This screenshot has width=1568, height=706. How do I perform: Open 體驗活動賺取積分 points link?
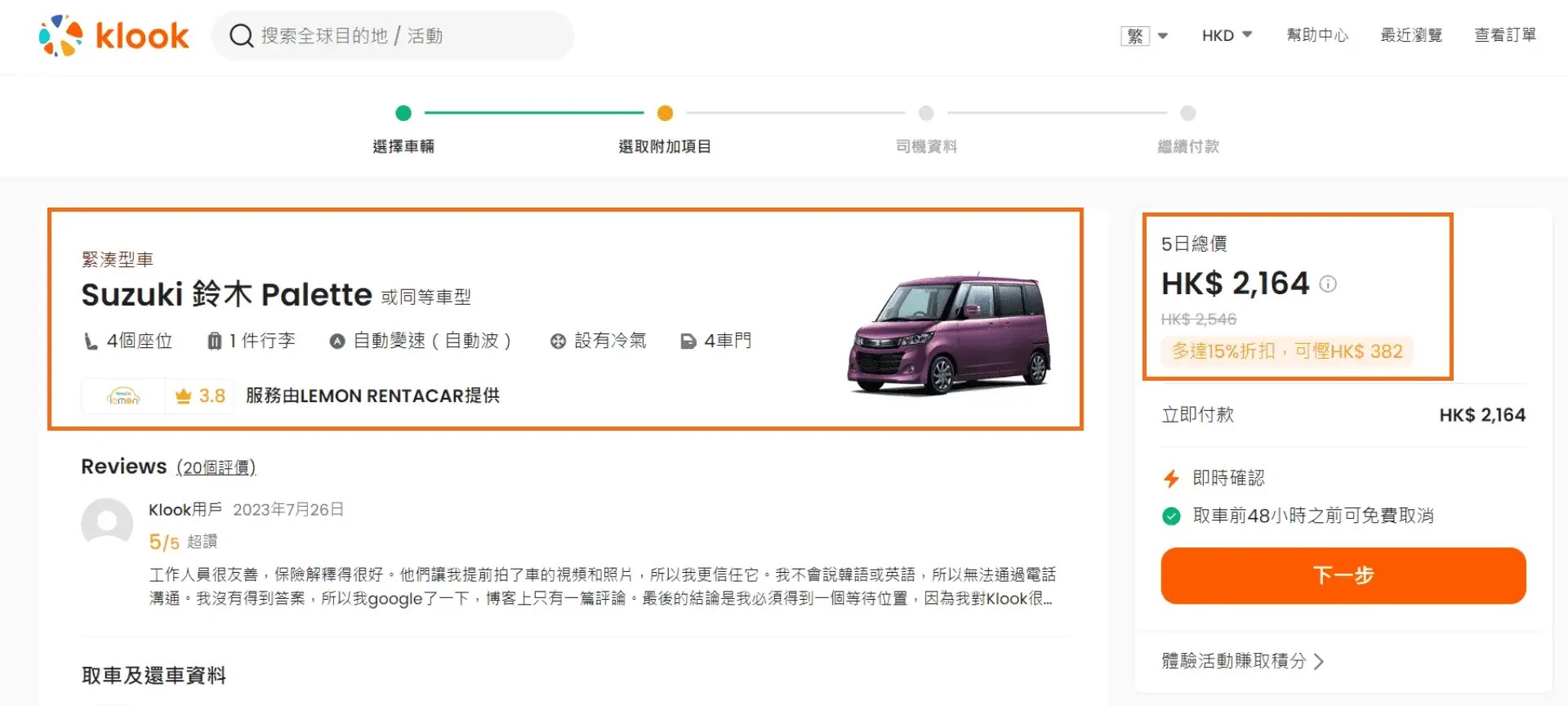tap(1234, 661)
